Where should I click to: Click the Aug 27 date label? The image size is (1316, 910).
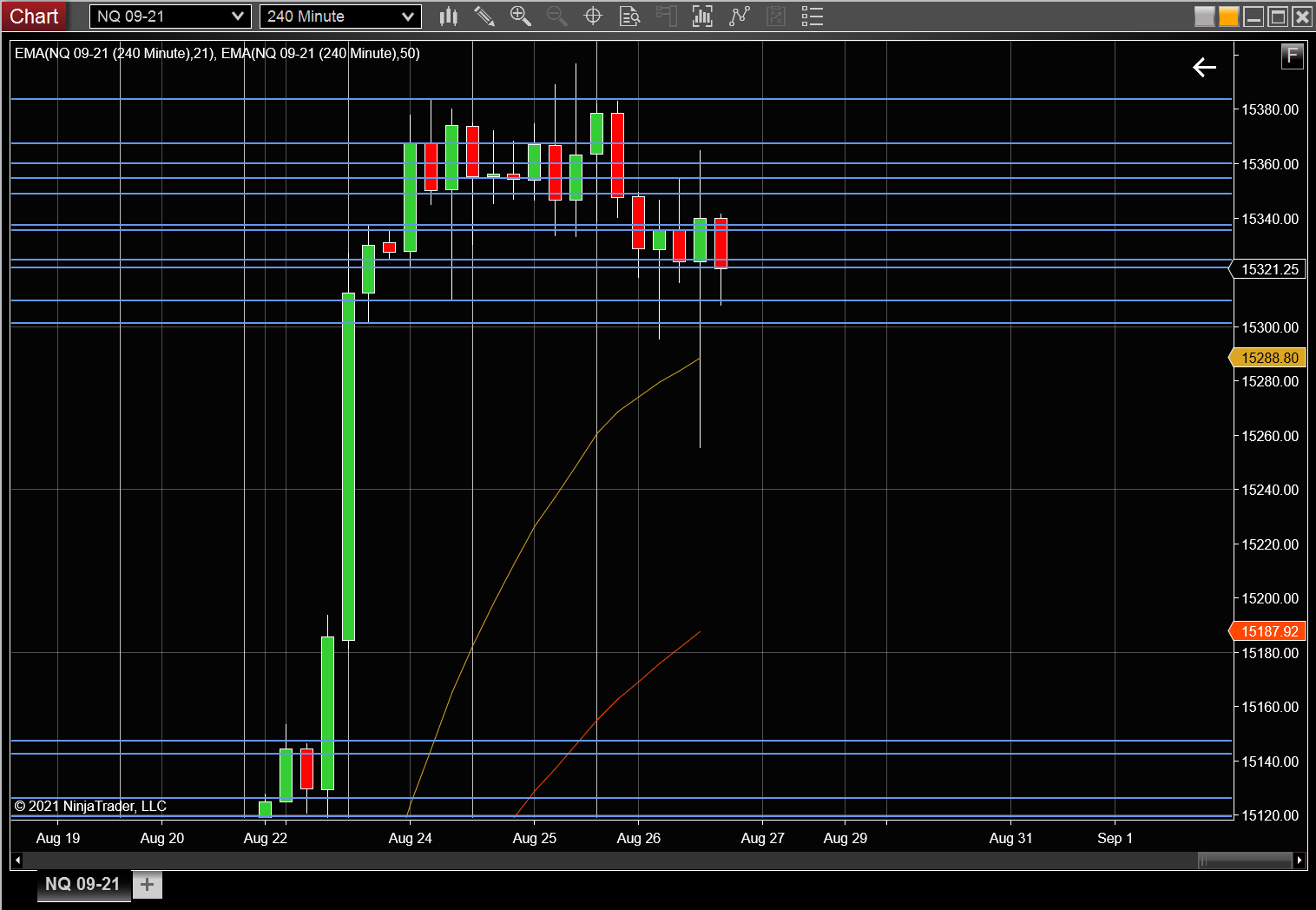point(763,838)
